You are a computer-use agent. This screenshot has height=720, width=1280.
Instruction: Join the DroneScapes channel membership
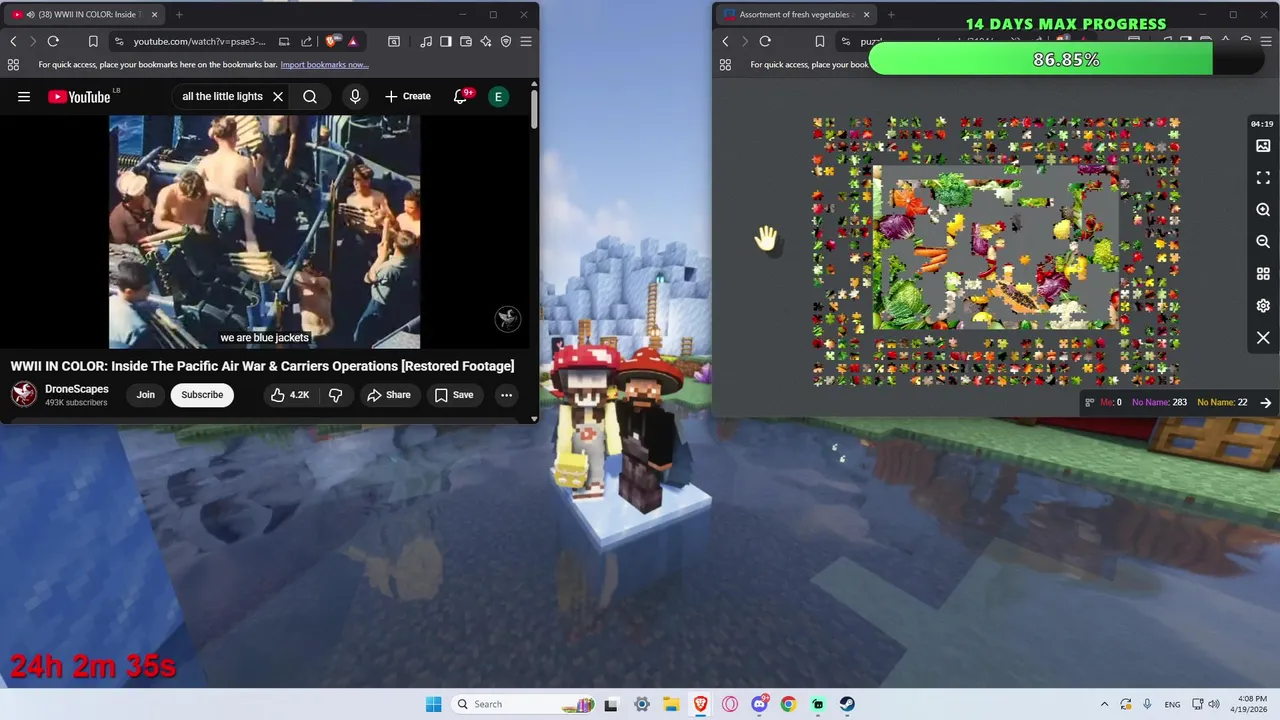[x=146, y=395]
